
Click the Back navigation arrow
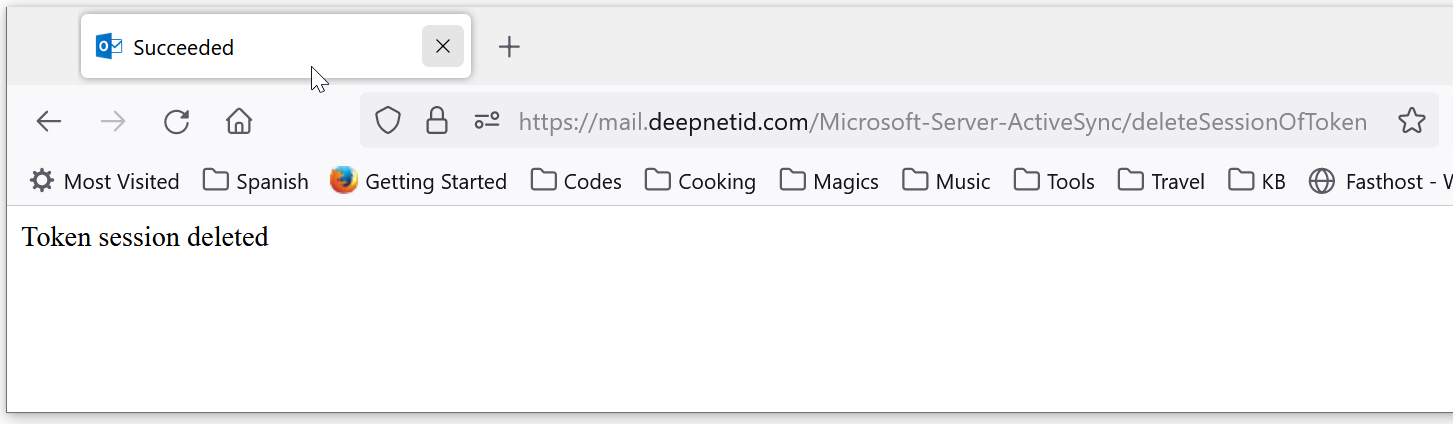point(49,122)
